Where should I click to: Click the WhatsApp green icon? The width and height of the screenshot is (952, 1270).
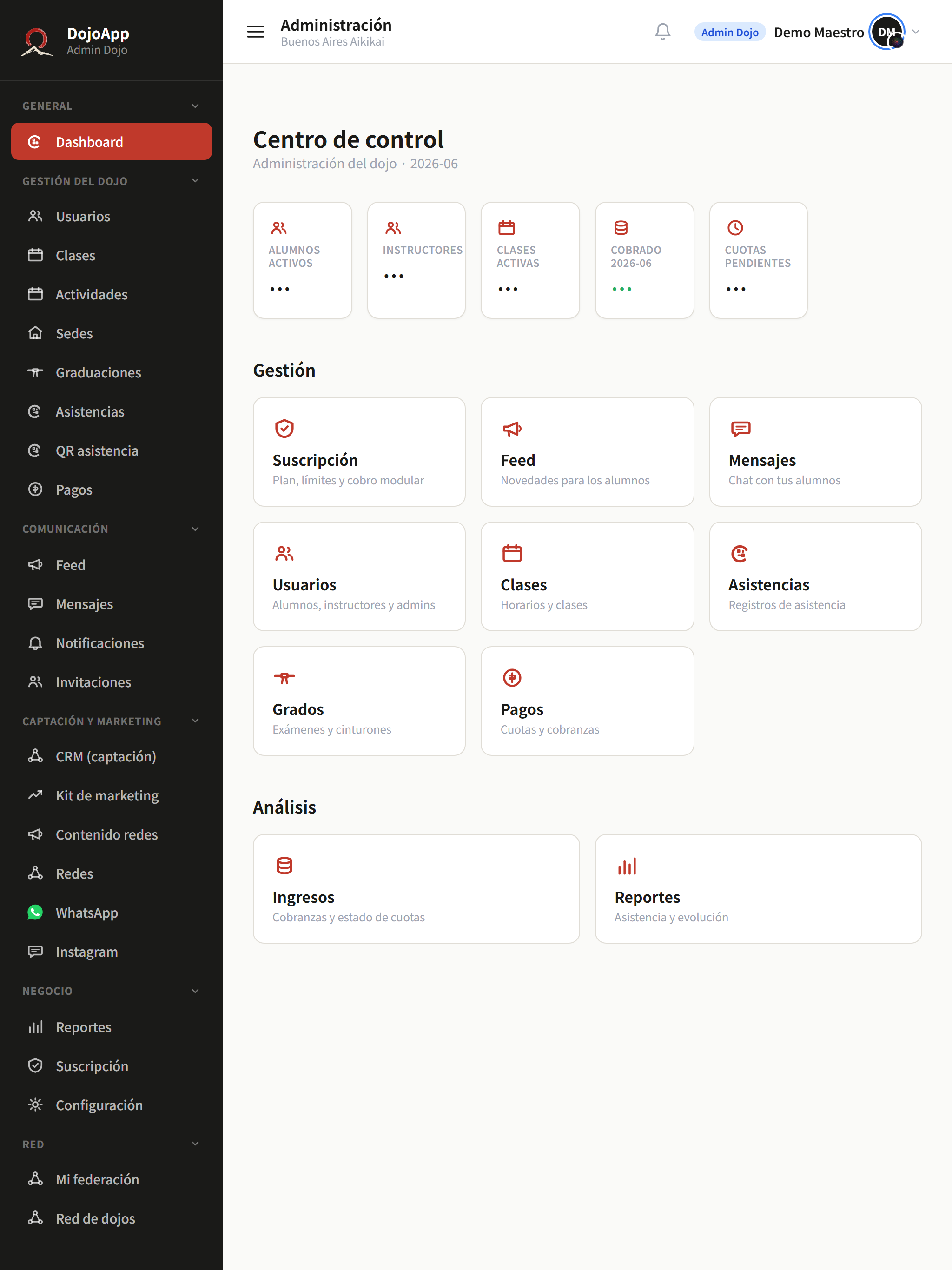(35, 912)
